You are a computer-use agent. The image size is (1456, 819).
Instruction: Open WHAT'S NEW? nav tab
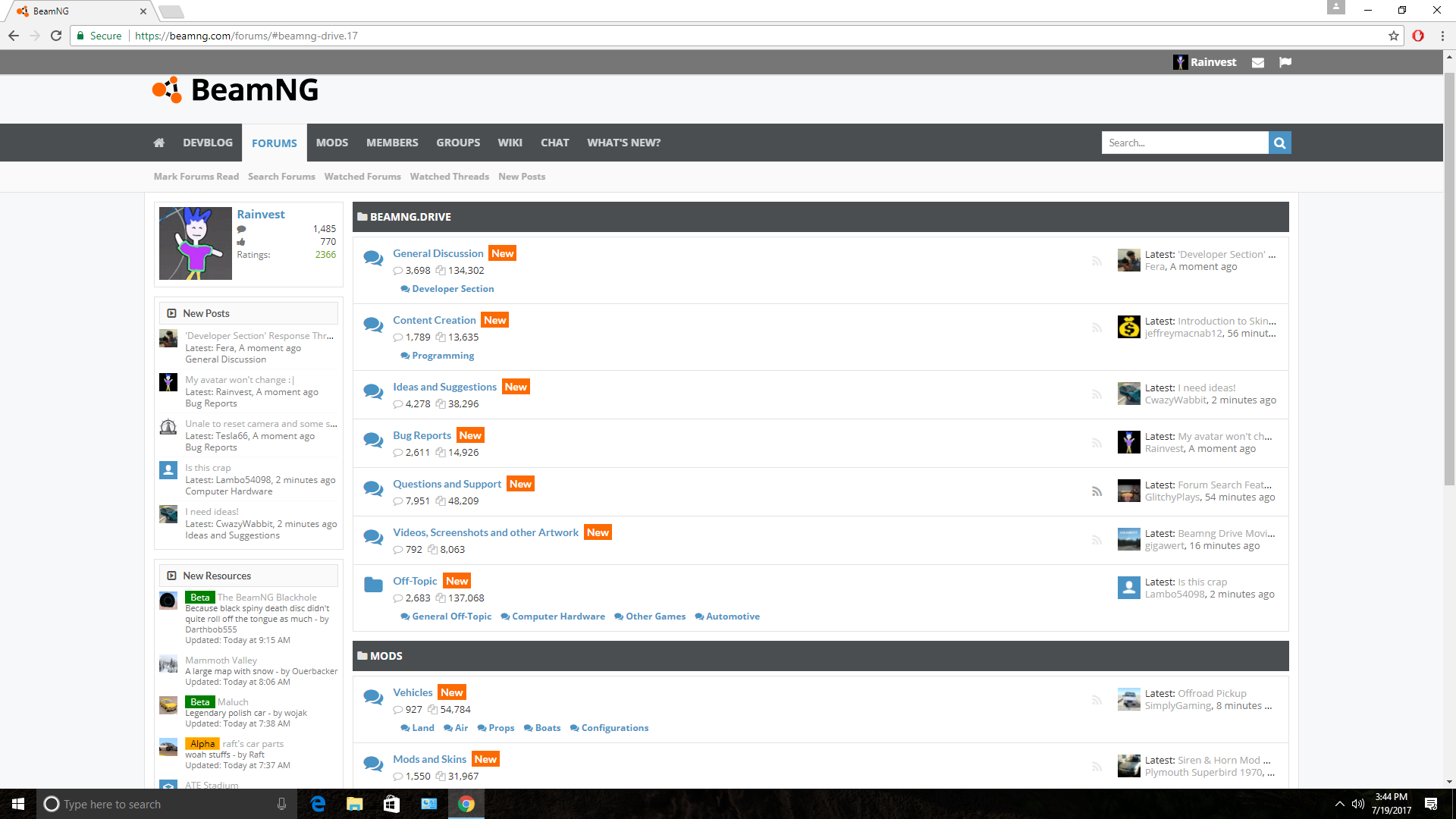[623, 143]
